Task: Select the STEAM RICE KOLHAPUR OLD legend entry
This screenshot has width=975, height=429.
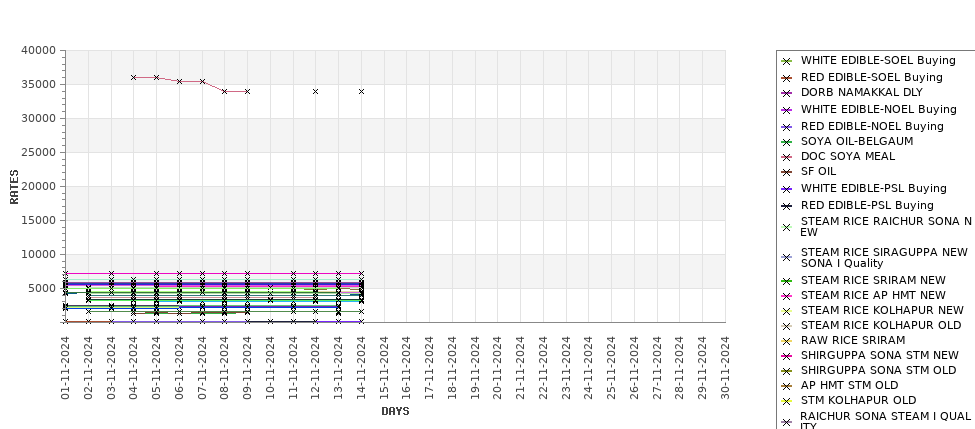Action: [880, 325]
